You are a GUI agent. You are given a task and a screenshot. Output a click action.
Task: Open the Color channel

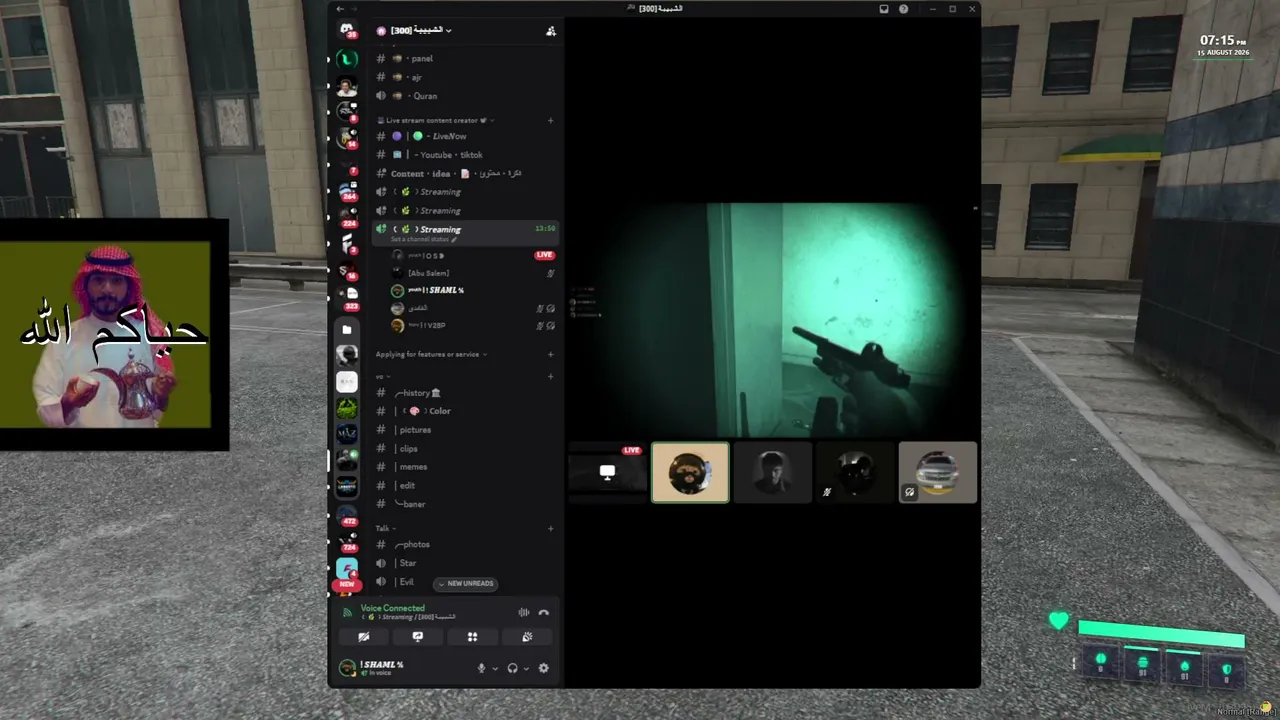[465, 411]
